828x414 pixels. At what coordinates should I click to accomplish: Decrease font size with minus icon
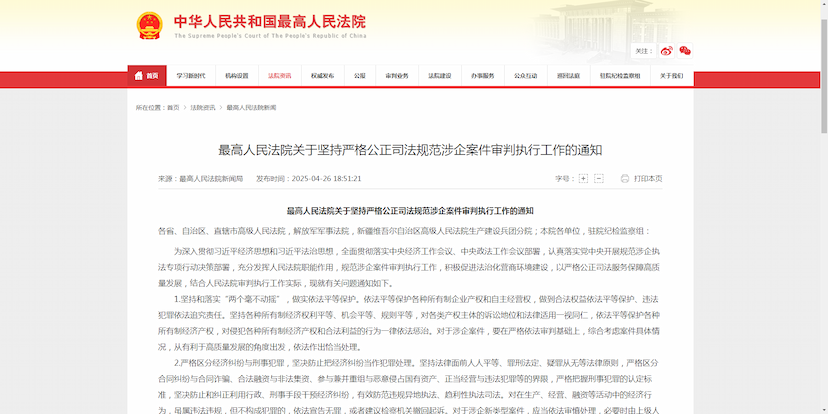[599, 178]
